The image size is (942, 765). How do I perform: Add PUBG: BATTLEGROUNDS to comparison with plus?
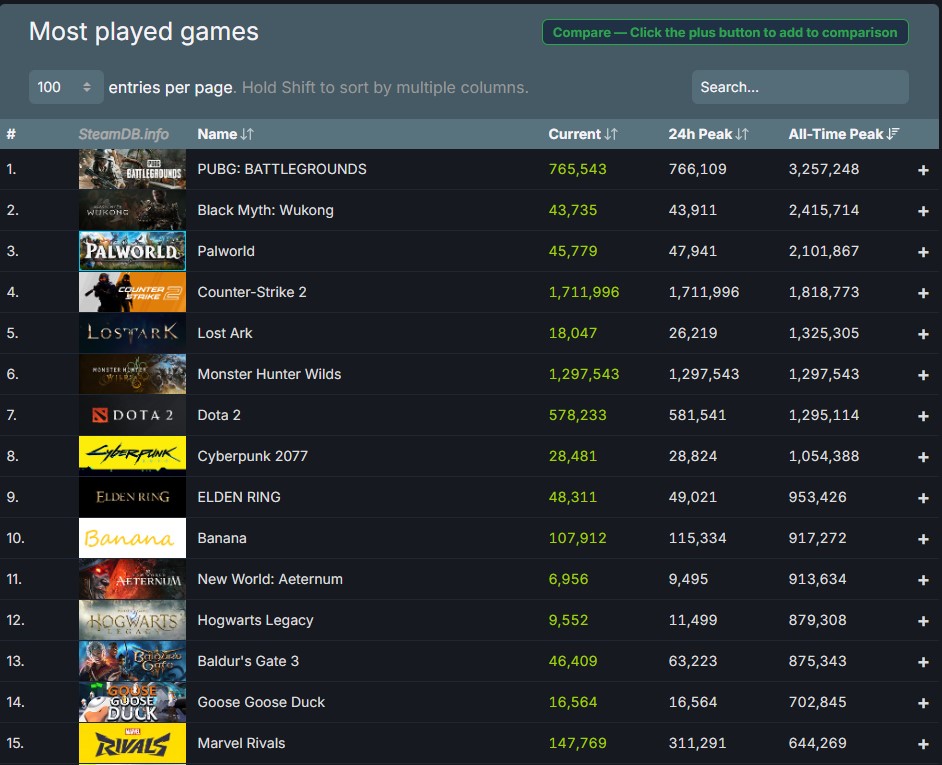click(923, 170)
